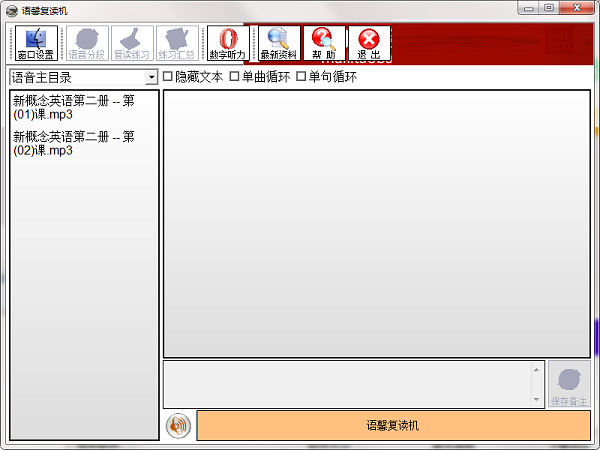Image resolution: width=600 pixels, height=450 pixels.
Task: Open the 最新资料 latest materials icon
Action: point(278,44)
